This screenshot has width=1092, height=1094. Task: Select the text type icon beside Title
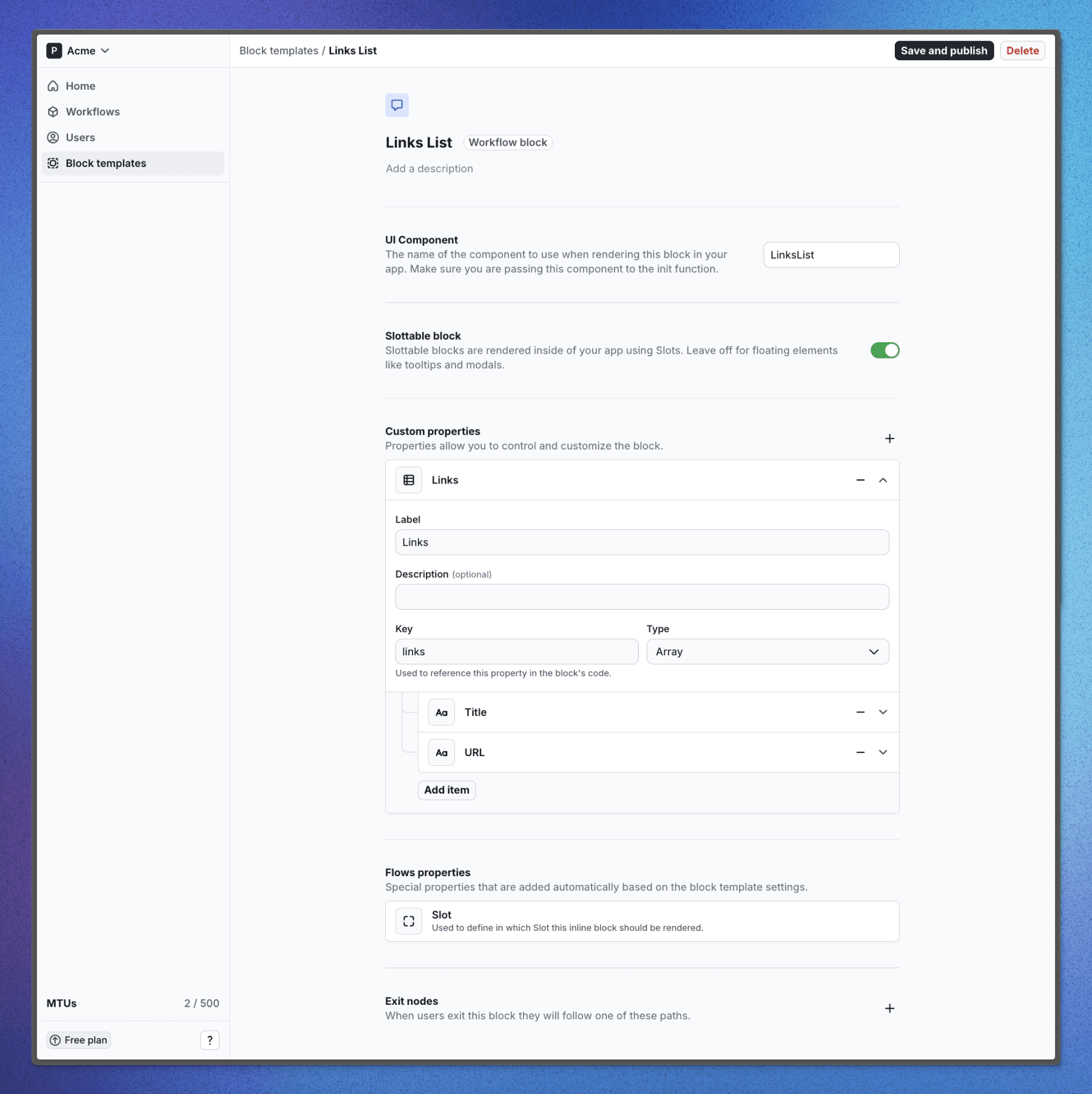(x=441, y=712)
